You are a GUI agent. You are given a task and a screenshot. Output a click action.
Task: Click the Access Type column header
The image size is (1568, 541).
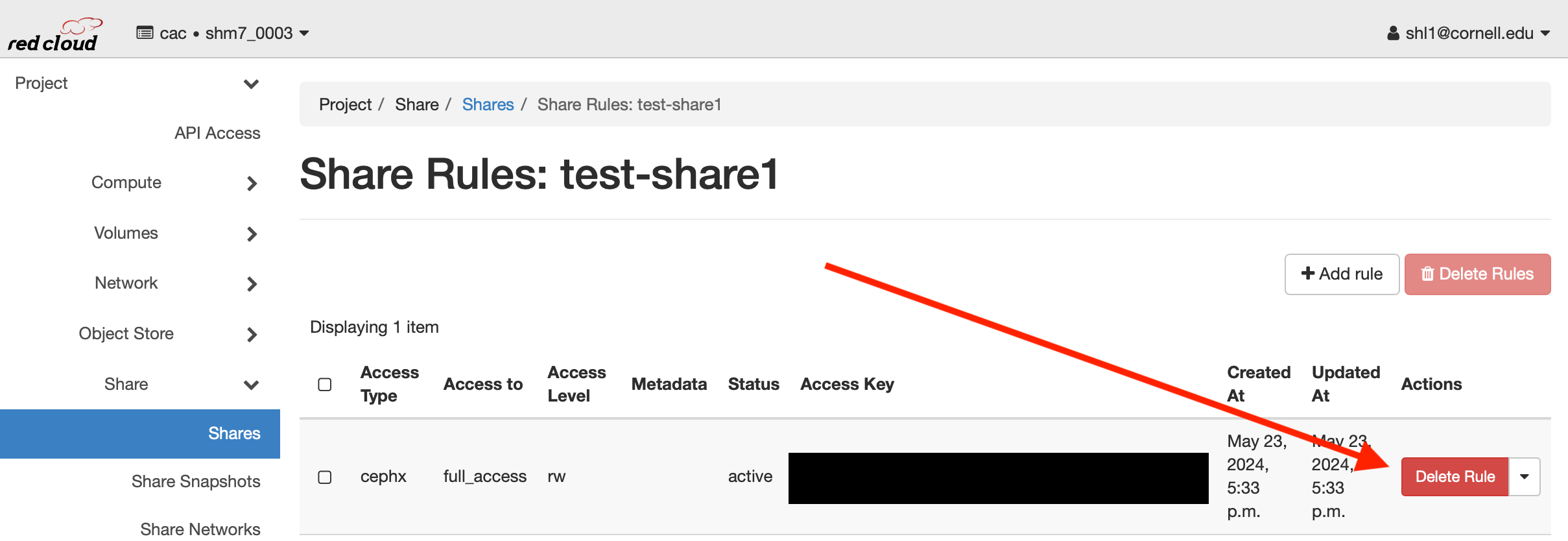pos(390,384)
